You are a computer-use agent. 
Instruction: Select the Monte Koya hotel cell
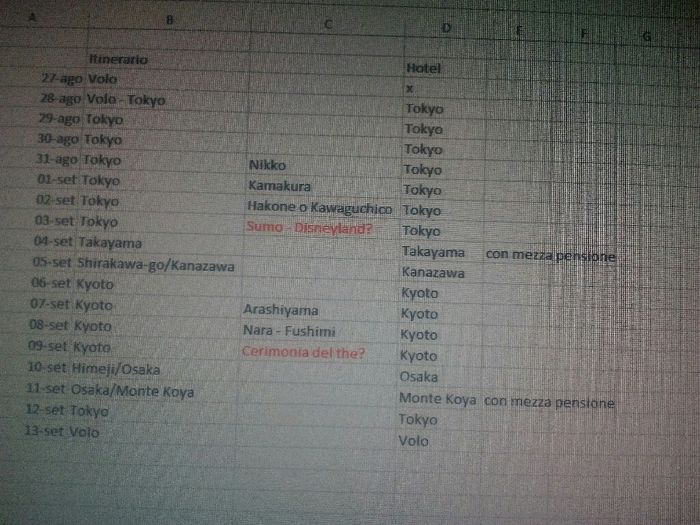click(x=437, y=400)
